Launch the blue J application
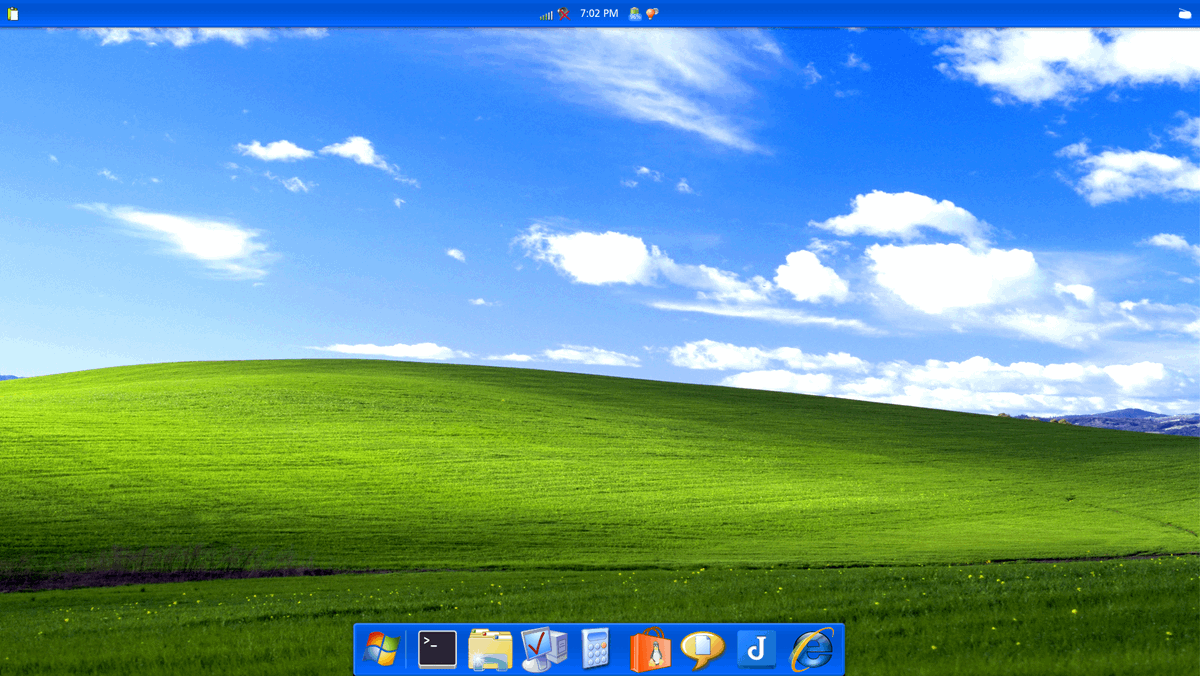Viewport: 1200px width, 676px height. click(x=756, y=650)
